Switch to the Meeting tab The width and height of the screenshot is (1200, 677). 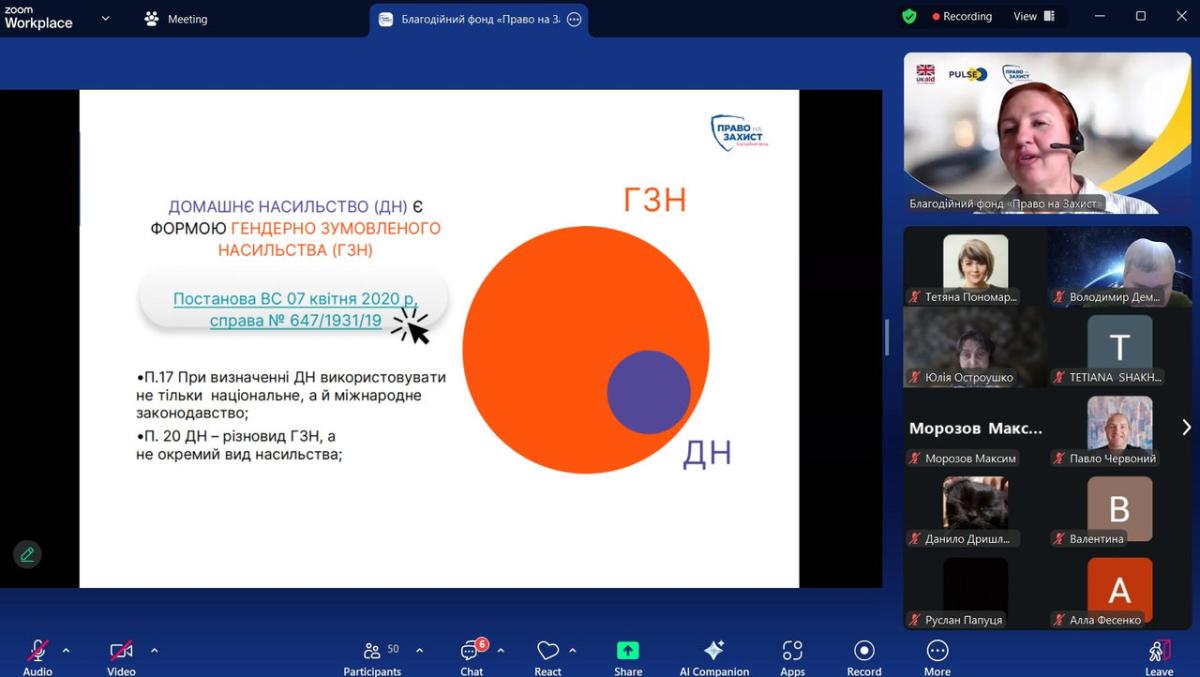pyautogui.click(x=176, y=19)
